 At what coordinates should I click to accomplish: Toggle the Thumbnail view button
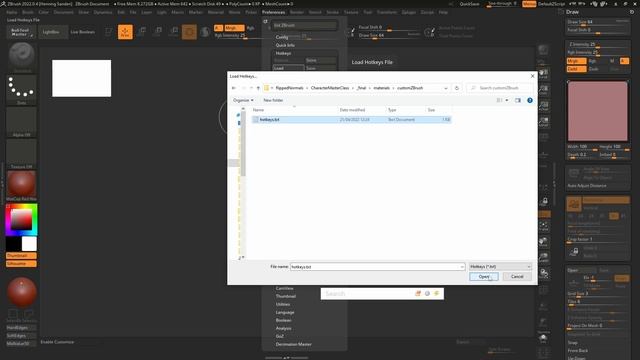[21, 256]
